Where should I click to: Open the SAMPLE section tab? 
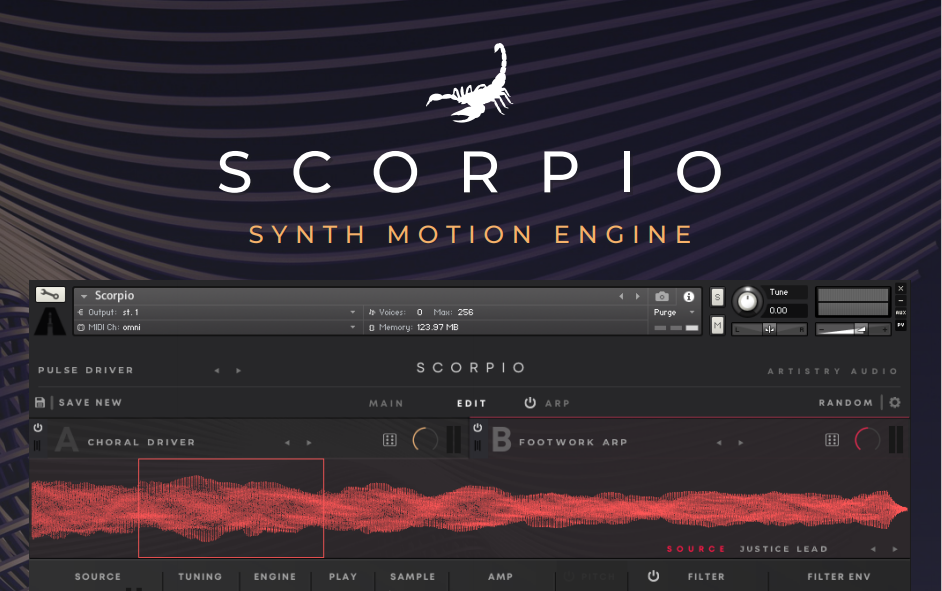click(x=413, y=577)
